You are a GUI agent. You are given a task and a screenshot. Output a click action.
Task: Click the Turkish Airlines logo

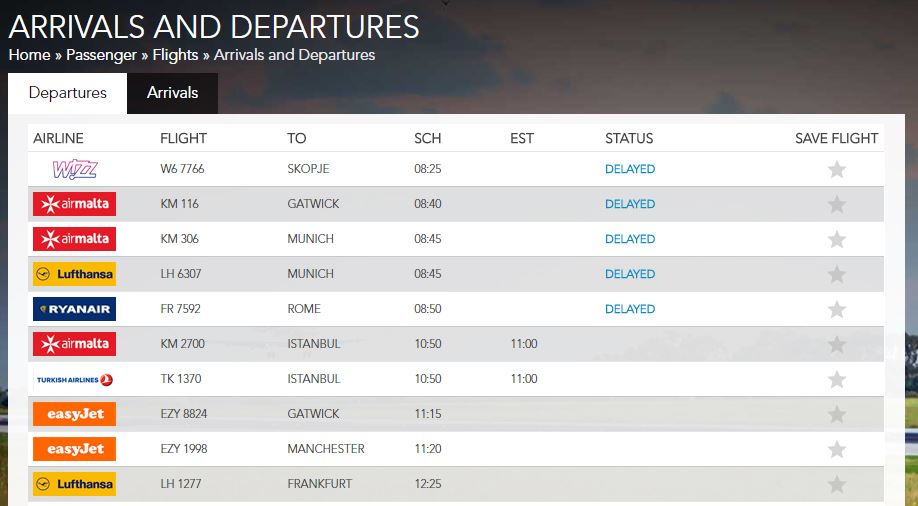74,380
